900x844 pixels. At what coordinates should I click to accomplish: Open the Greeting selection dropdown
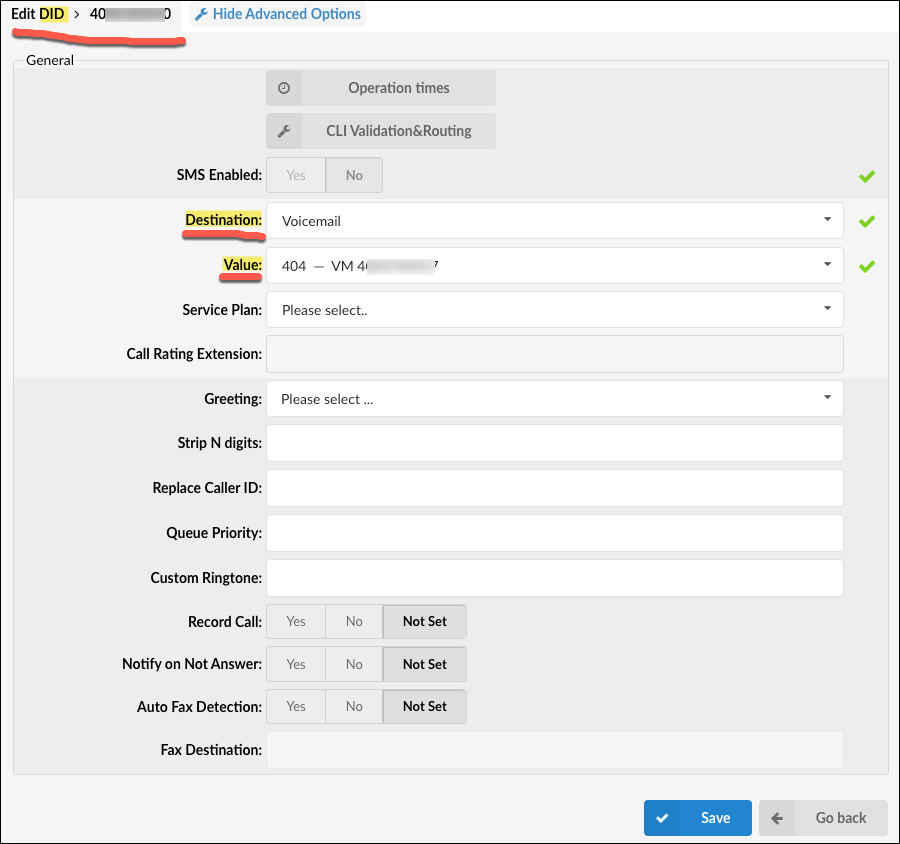[554, 399]
